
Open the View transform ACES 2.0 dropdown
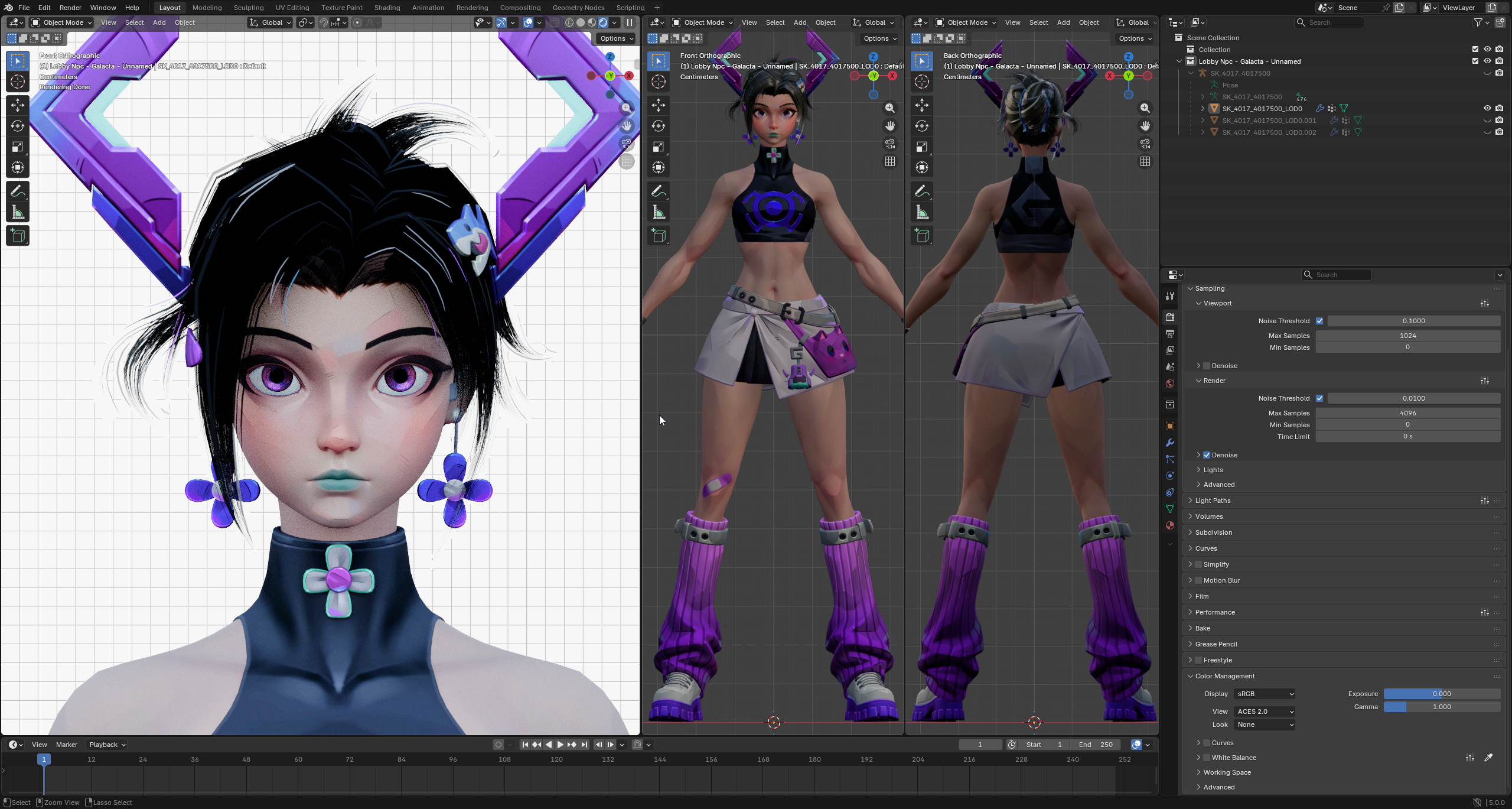(x=1265, y=711)
